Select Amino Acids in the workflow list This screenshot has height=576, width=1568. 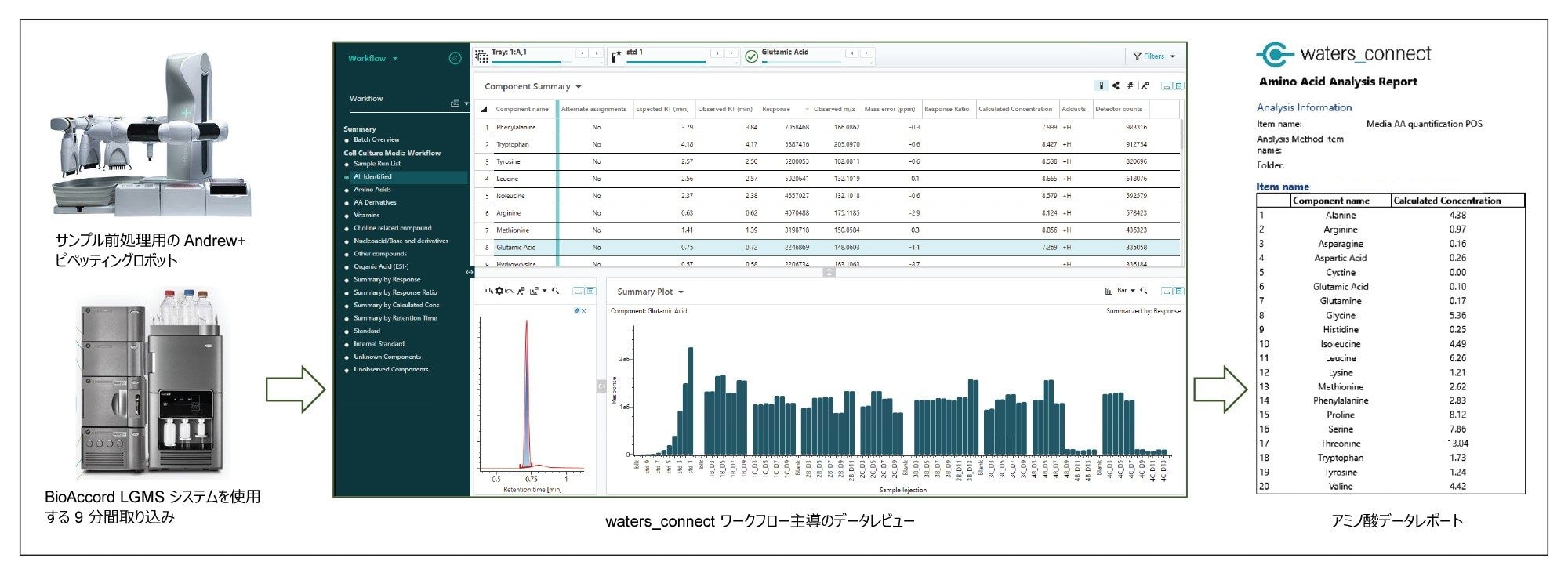[372, 190]
